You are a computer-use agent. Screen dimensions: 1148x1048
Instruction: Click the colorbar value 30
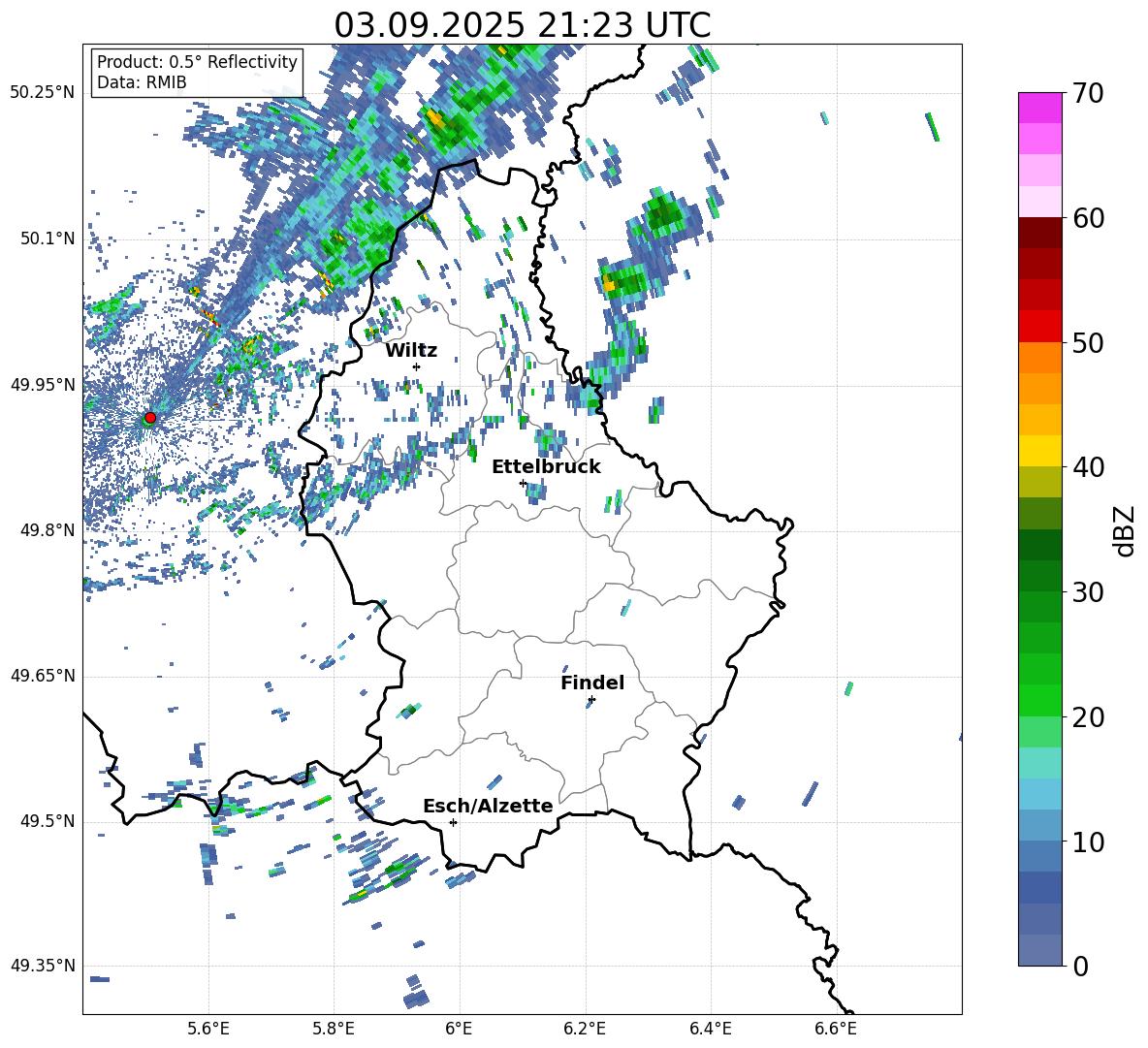[1088, 592]
